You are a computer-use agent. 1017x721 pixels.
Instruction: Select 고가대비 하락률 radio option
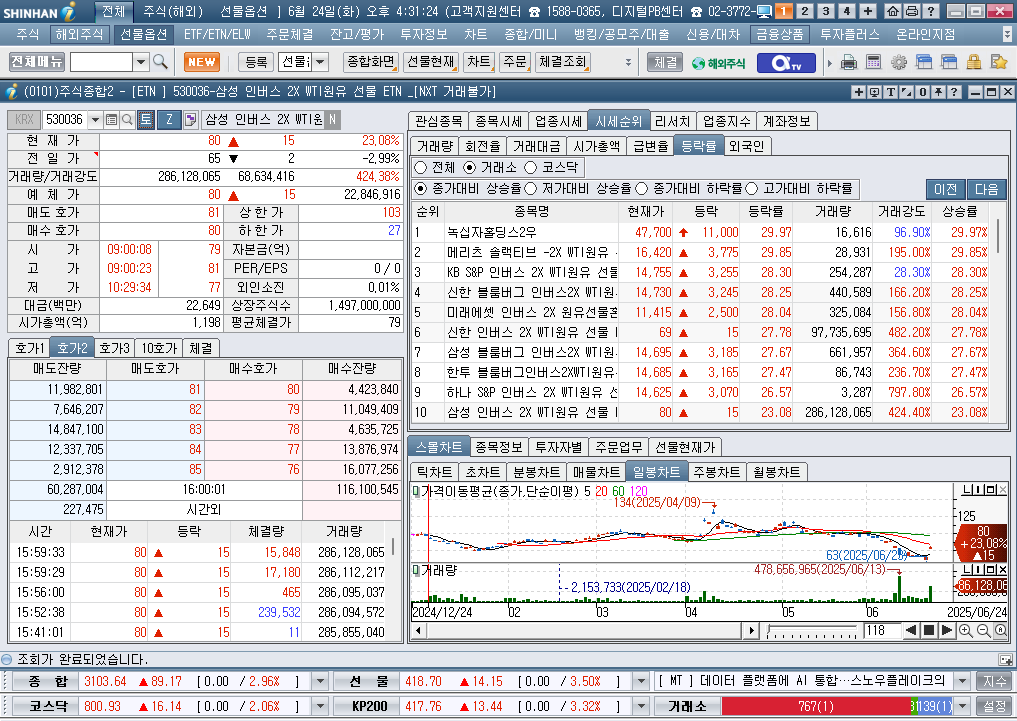(752, 189)
